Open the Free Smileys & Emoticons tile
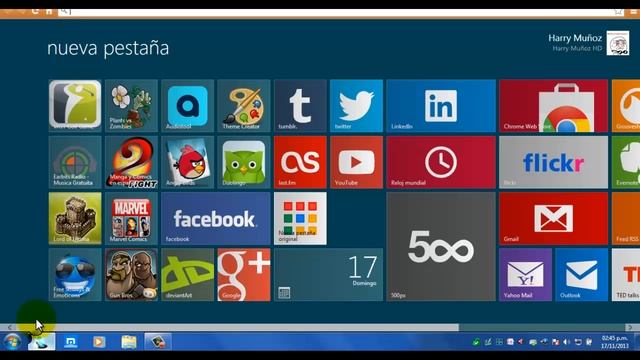The width and height of the screenshot is (640, 360). pyautogui.click(x=75, y=275)
